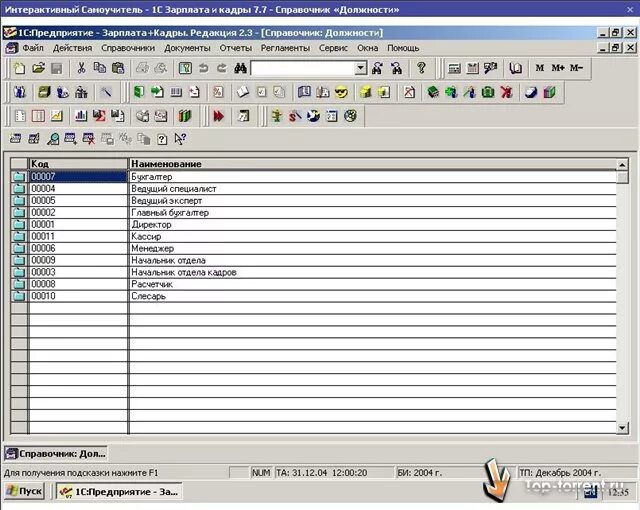Open the Сервис menu

[333, 48]
